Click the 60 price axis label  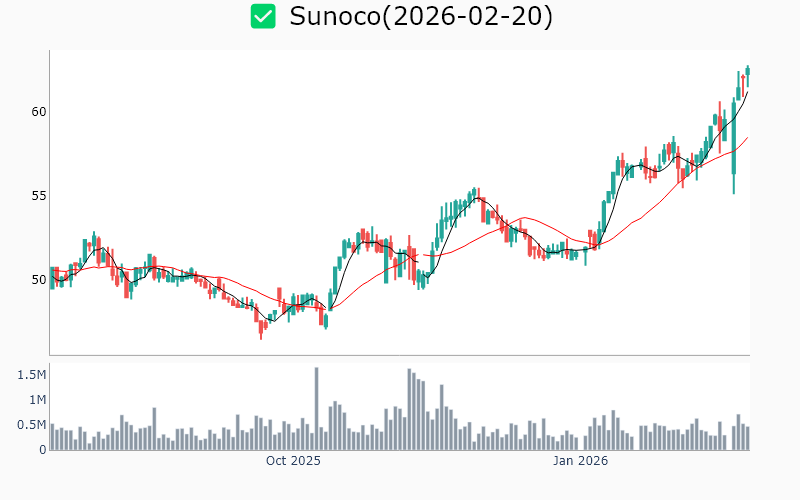(37, 111)
